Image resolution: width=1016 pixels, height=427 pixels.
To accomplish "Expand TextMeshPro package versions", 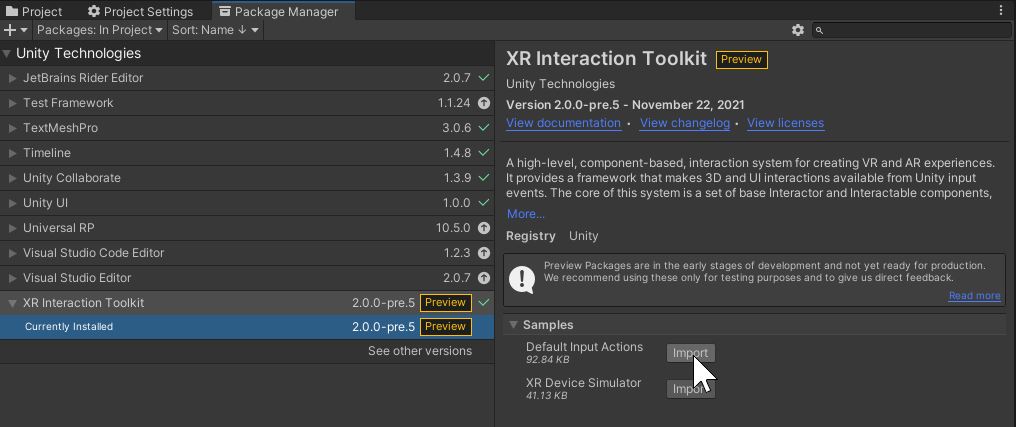I will click(x=12, y=128).
